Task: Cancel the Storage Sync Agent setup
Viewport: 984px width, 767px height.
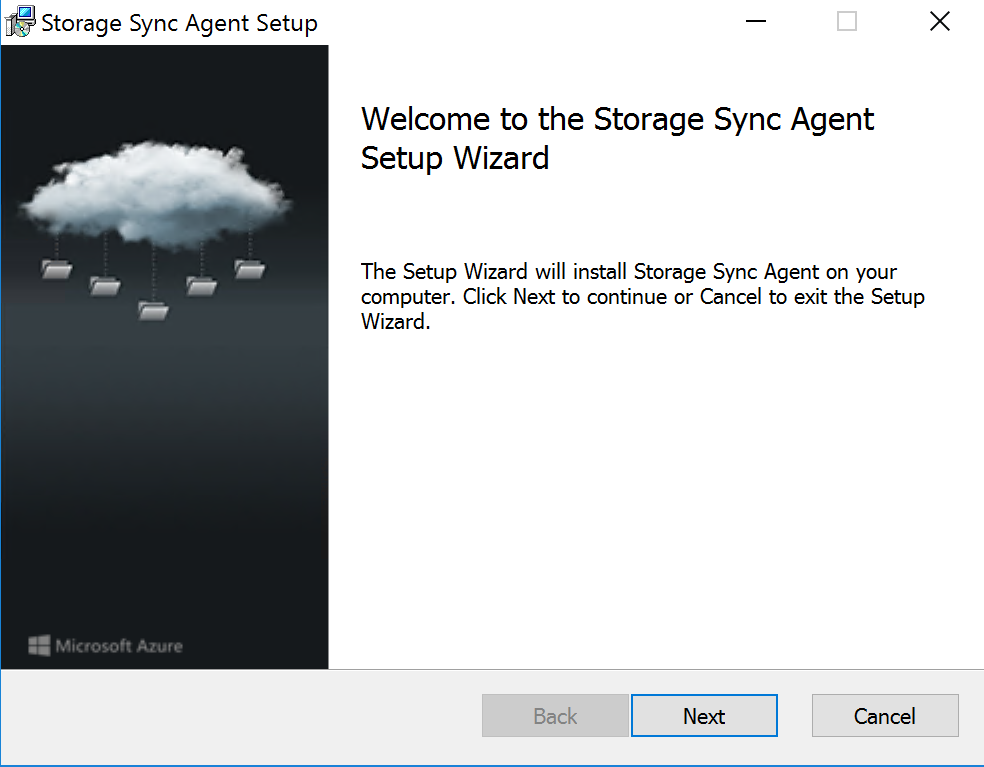Action: [884, 716]
